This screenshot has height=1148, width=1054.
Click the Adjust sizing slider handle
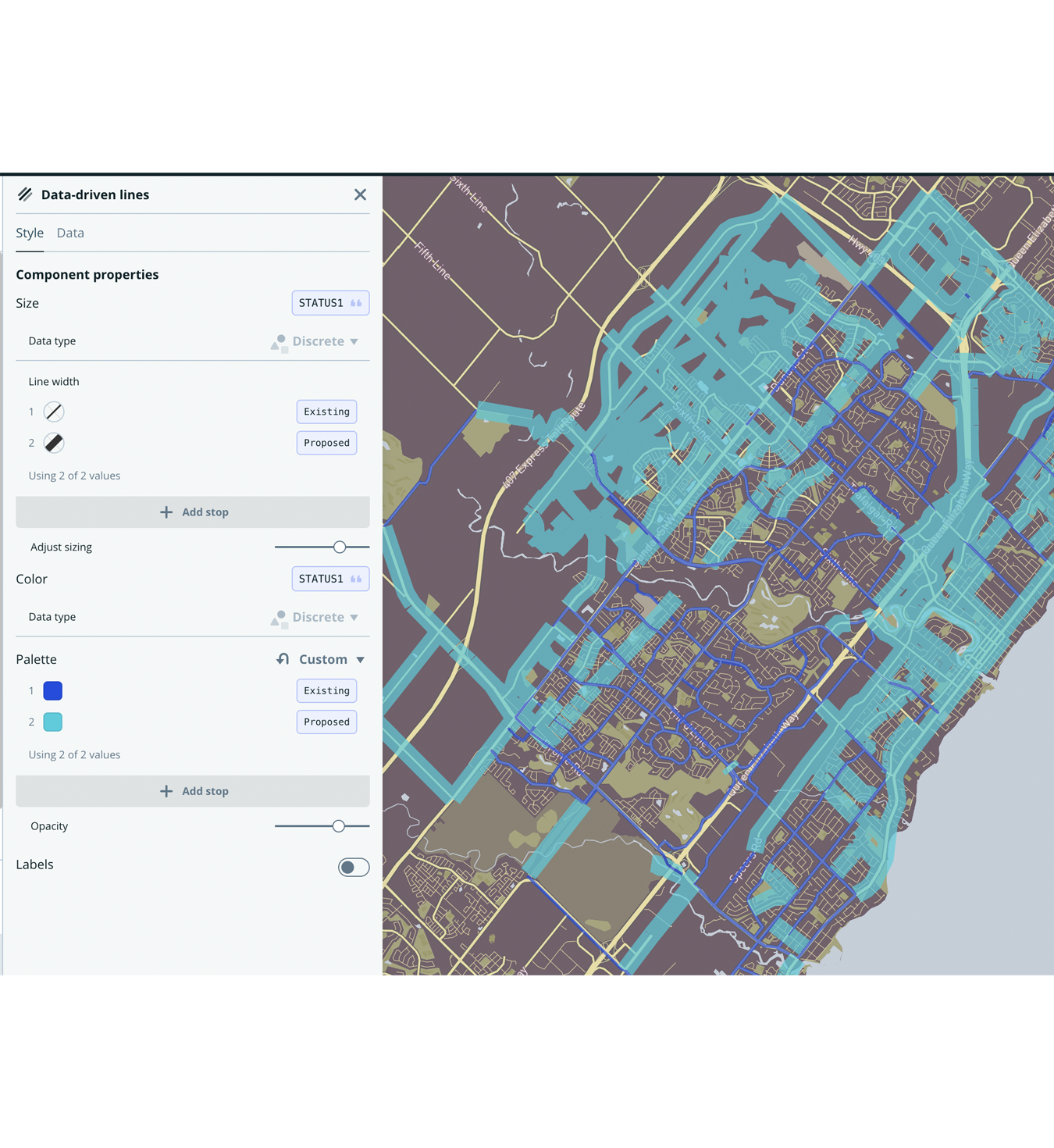click(340, 547)
